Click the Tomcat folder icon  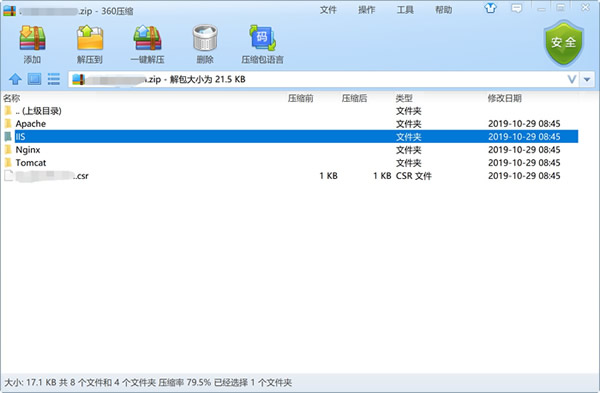point(8,162)
